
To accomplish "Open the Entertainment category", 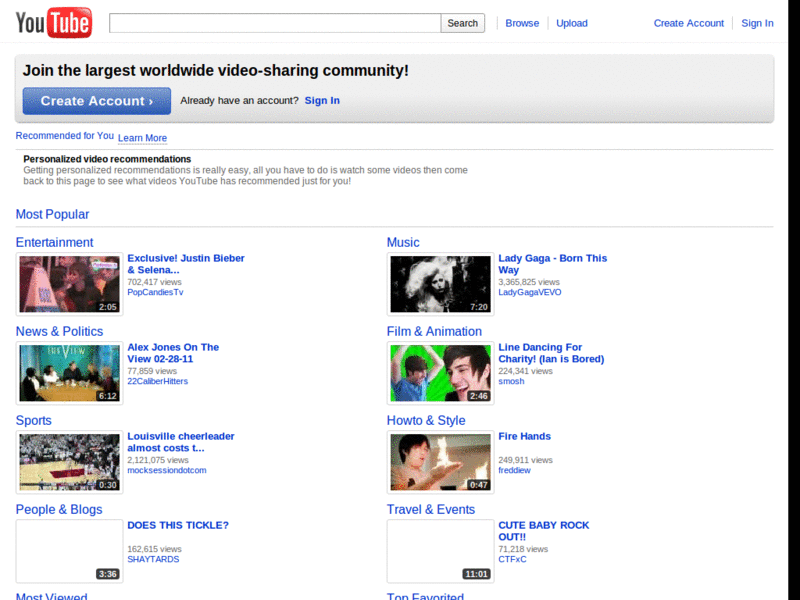I will click(54, 242).
